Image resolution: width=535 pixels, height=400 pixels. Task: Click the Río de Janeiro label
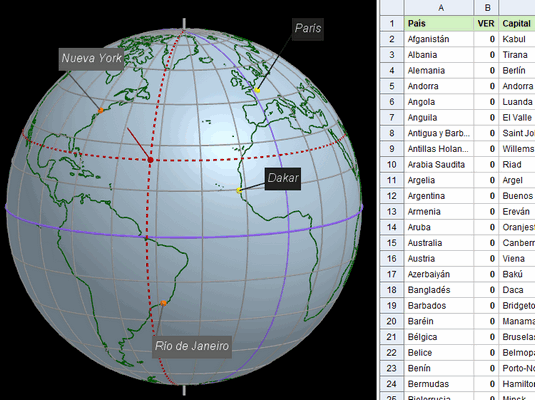[192, 347]
